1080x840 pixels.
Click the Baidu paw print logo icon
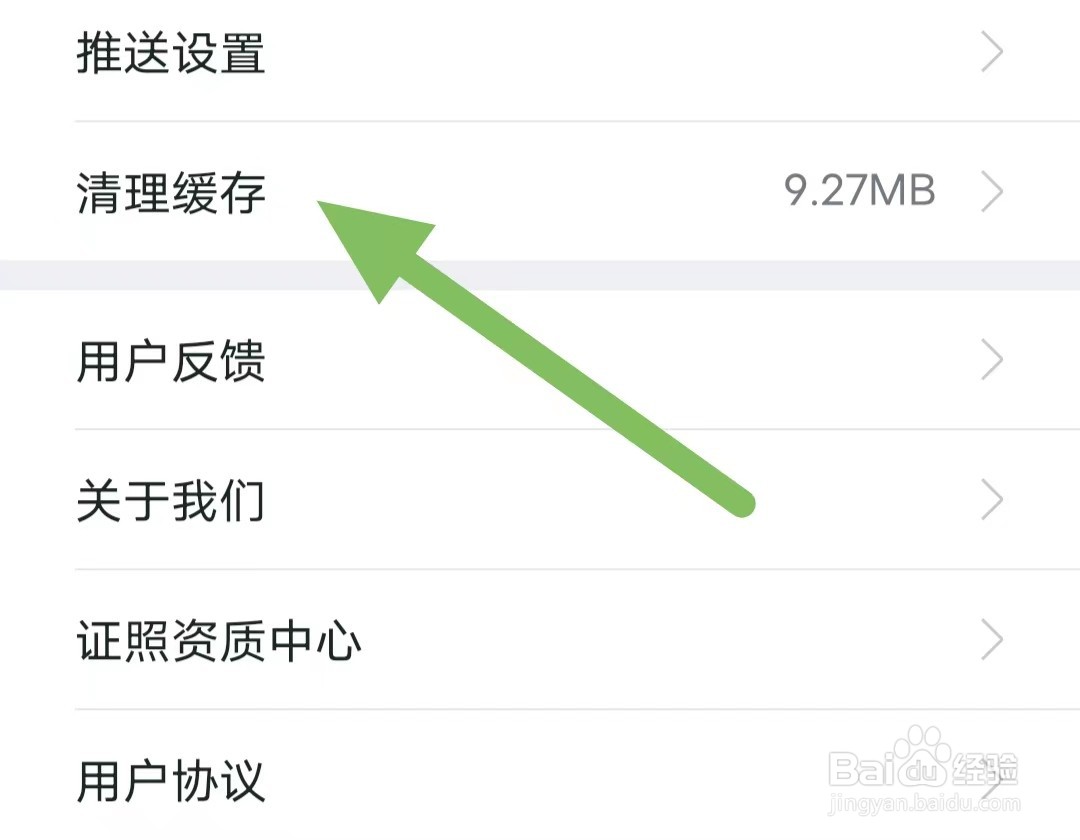coord(920,756)
